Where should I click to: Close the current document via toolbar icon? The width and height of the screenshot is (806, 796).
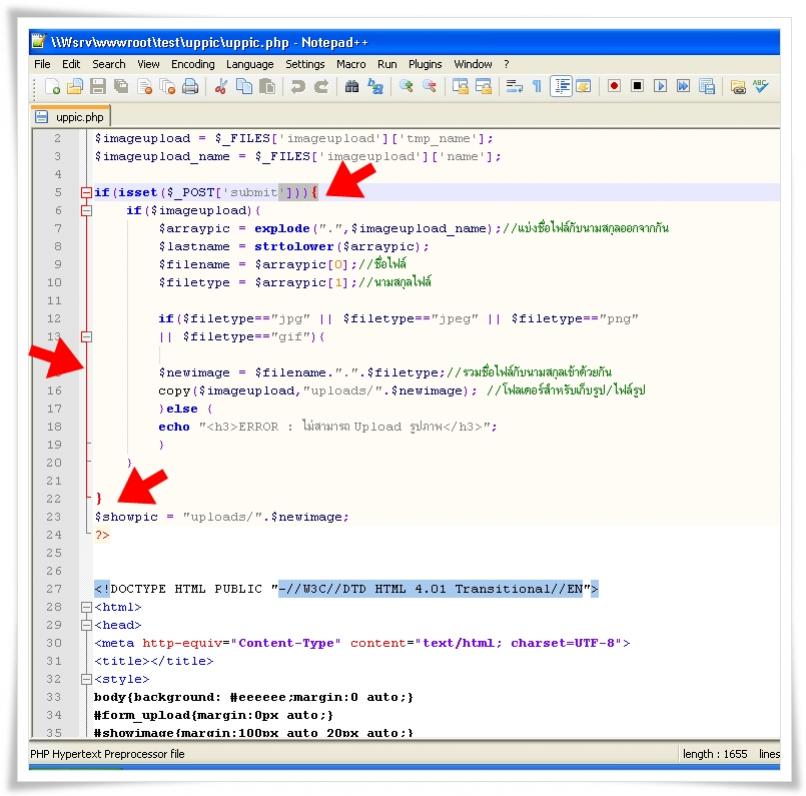click(x=145, y=86)
